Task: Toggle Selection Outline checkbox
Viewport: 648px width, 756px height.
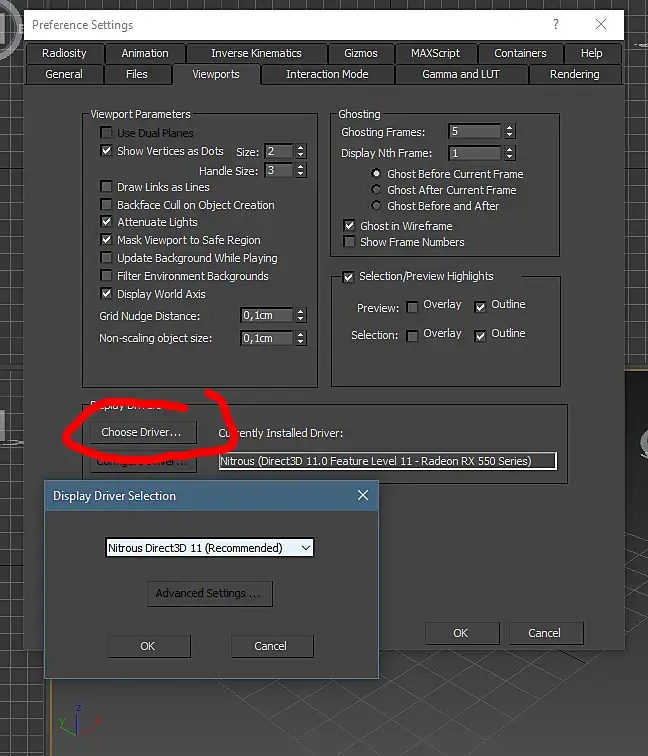Action: [480, 336]
